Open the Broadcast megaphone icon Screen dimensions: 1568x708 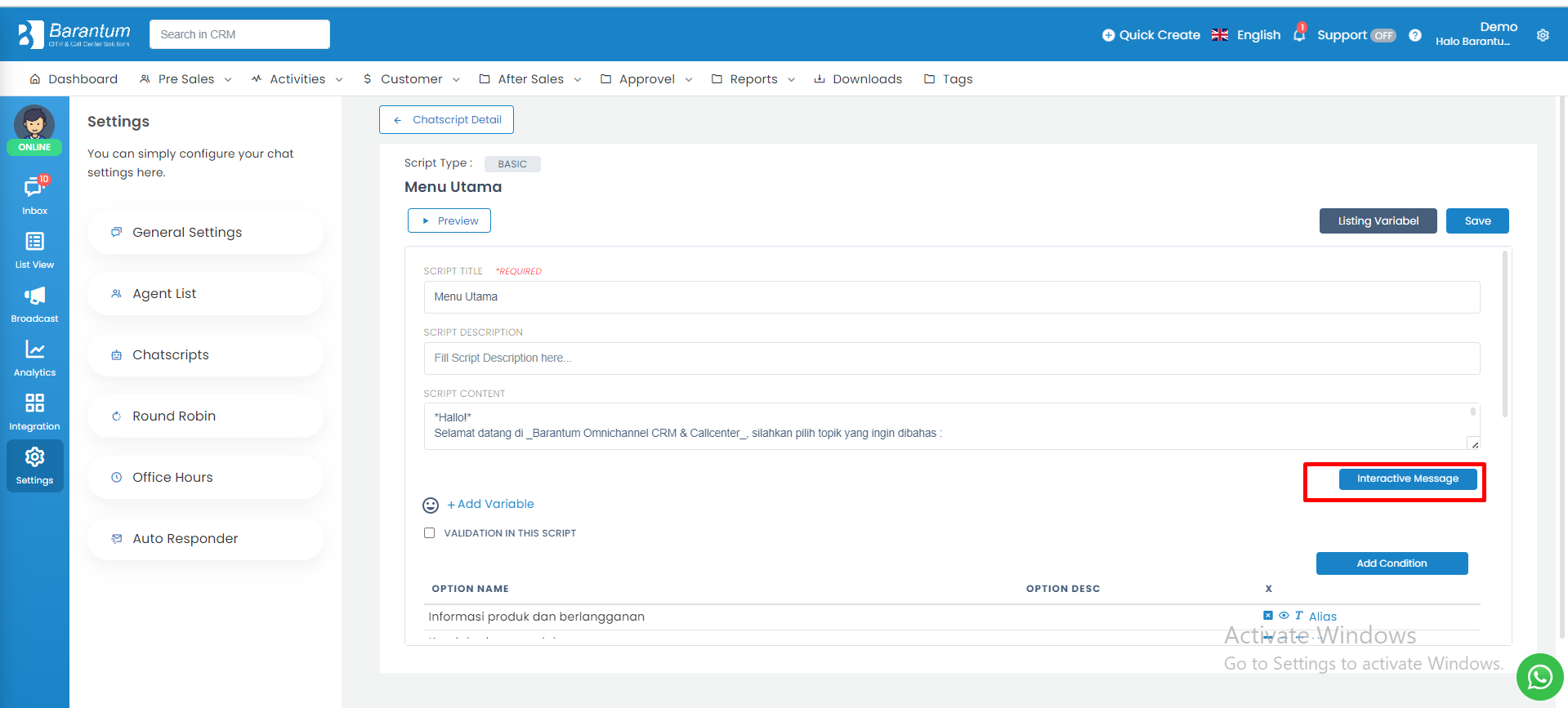click(x=34, y=296)
